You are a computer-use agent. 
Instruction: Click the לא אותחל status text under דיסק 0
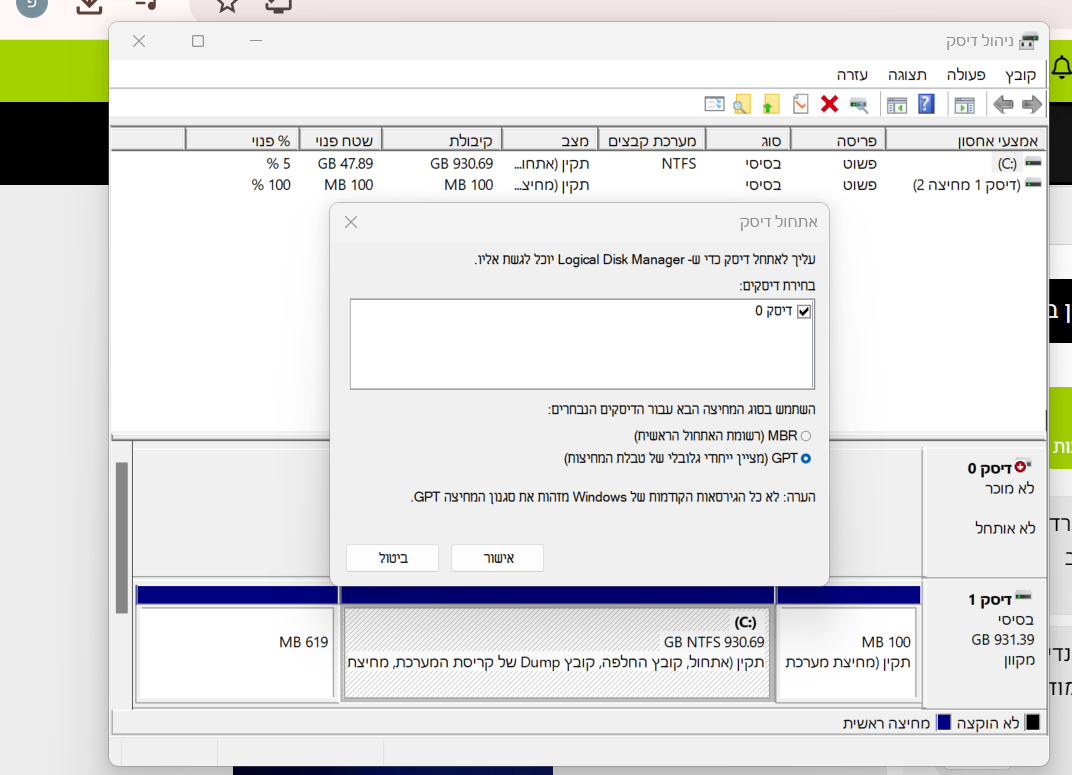[1005, 528]
